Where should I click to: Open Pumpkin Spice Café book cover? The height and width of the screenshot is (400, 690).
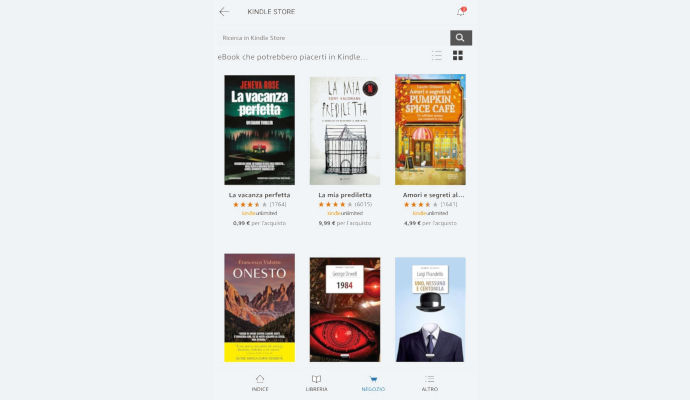point(430,129)
